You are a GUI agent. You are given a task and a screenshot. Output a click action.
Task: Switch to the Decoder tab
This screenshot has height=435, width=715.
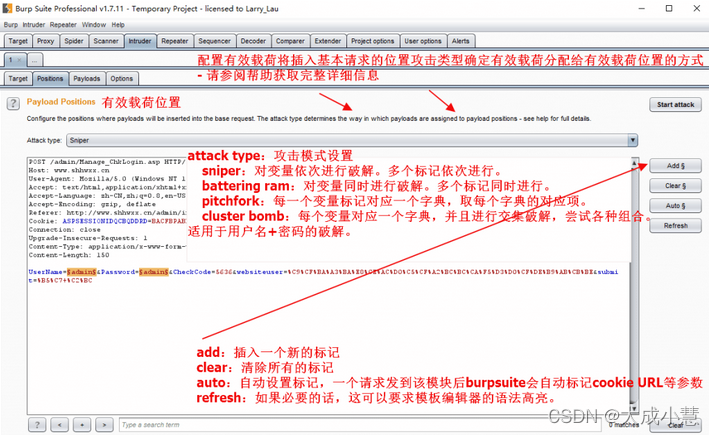[x=253, y=41]
